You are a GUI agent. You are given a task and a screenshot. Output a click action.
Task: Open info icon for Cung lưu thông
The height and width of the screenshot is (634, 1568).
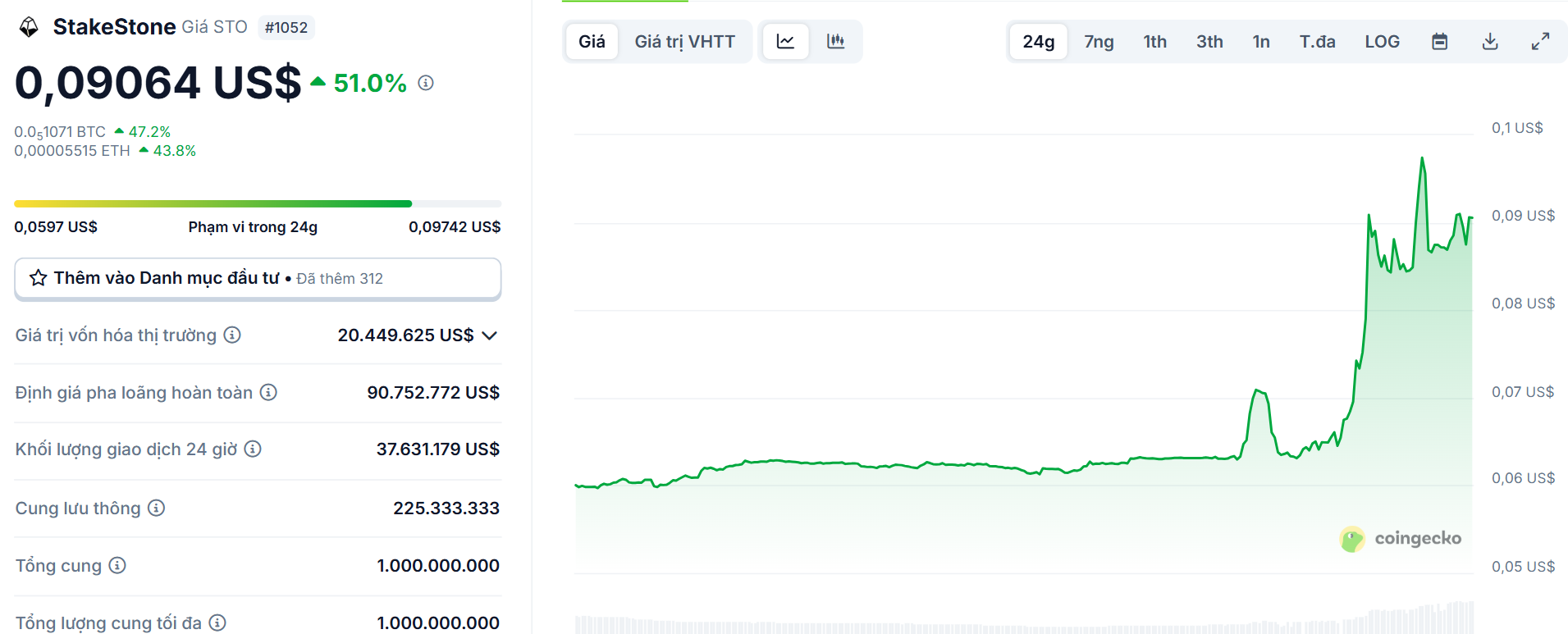(156, 508)
